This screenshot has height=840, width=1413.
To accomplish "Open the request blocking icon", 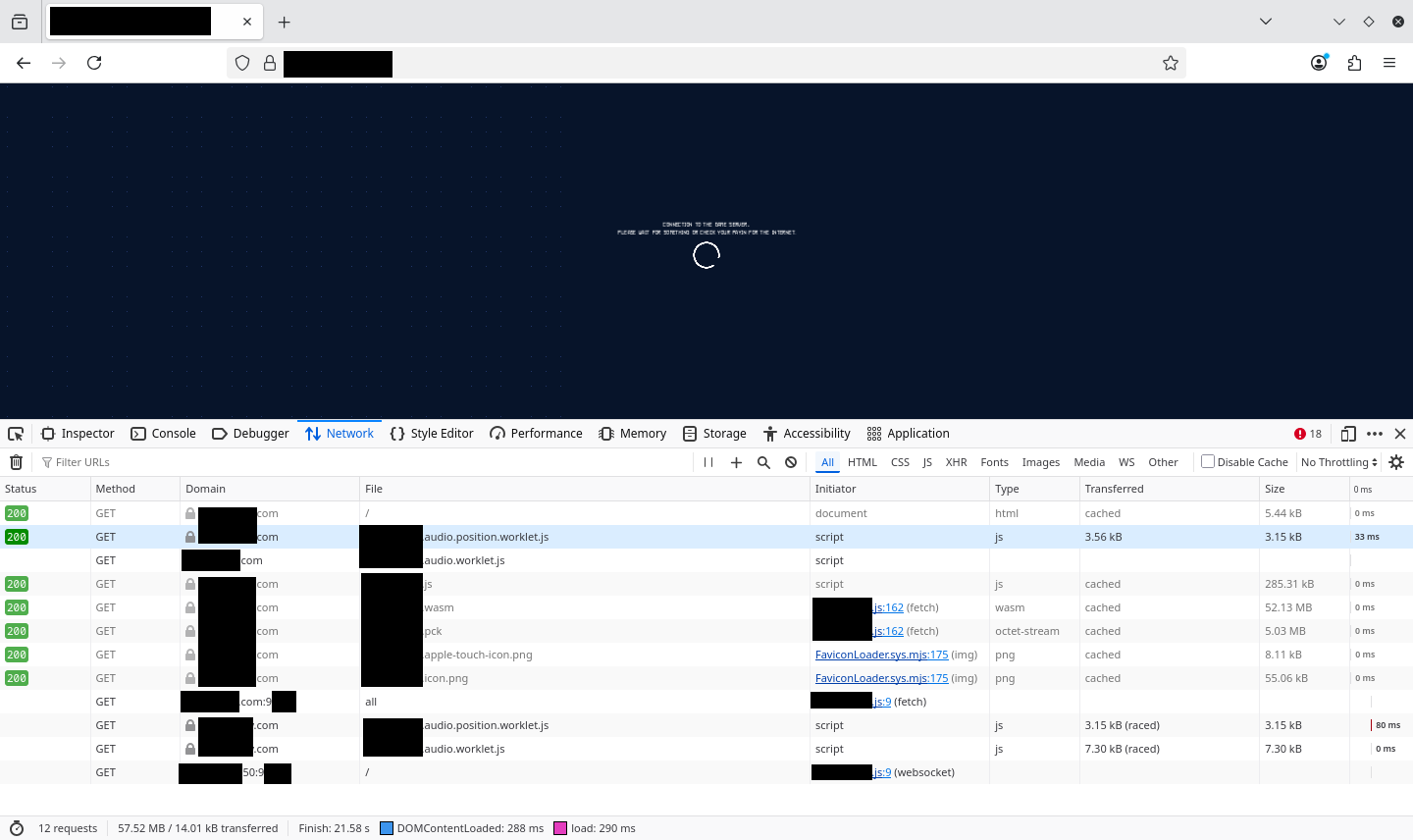I will 791,462.
